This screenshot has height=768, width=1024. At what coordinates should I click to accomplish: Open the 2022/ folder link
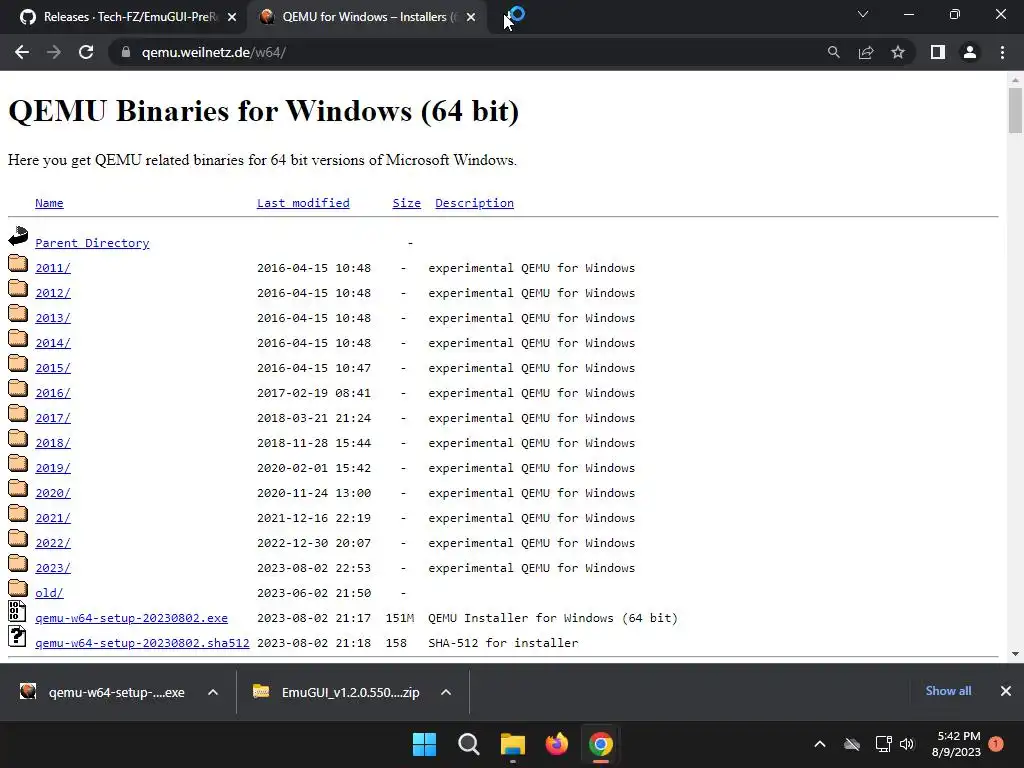click(53, 543)
